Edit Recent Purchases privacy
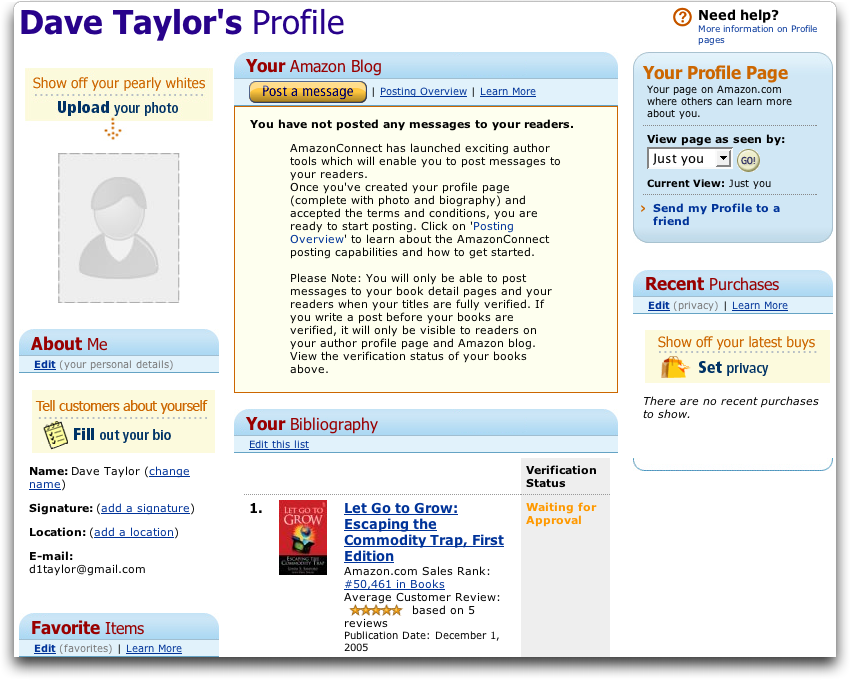Image resolution: width=850 pixels, height=680 pixels. click(659, 306)
